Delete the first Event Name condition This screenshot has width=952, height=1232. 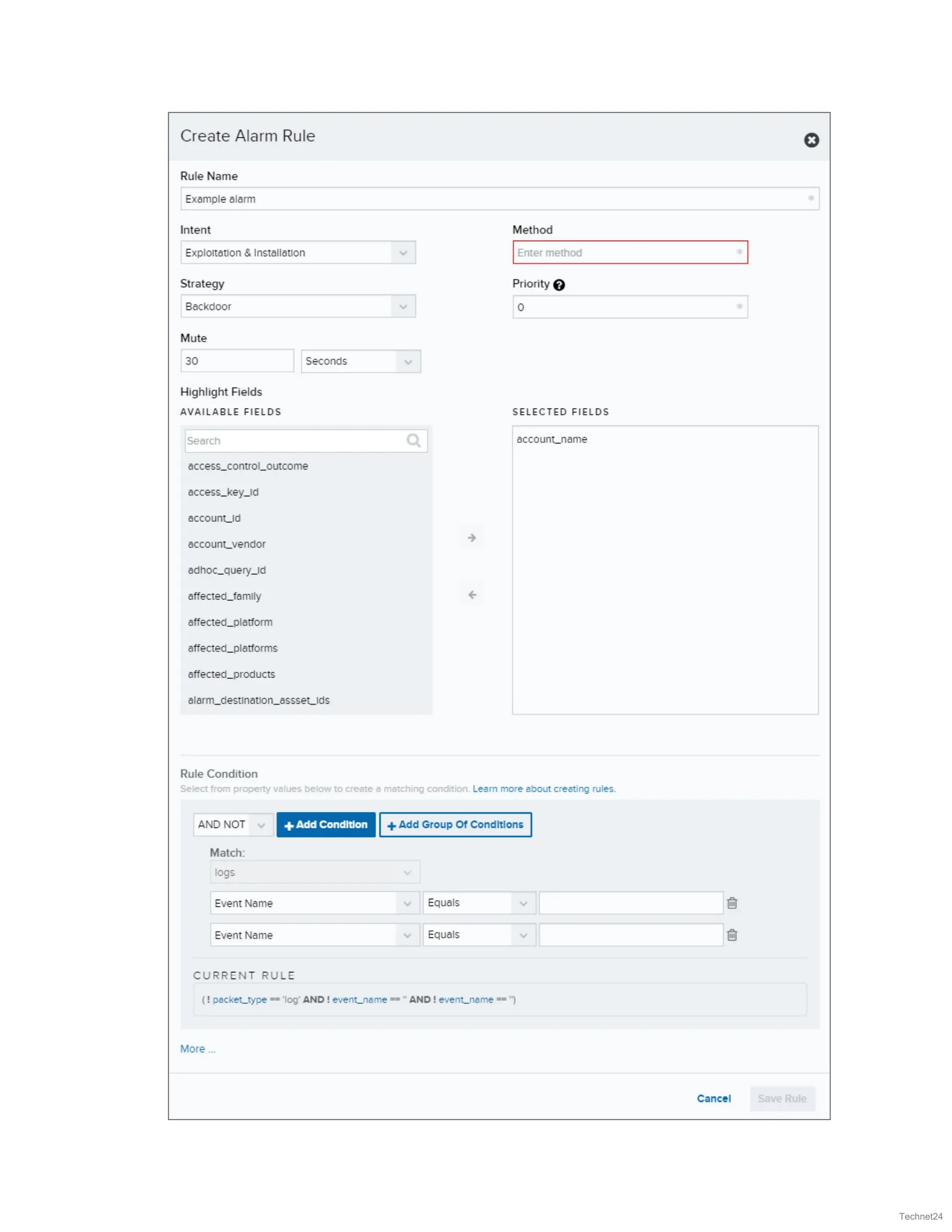click(732, 902)
